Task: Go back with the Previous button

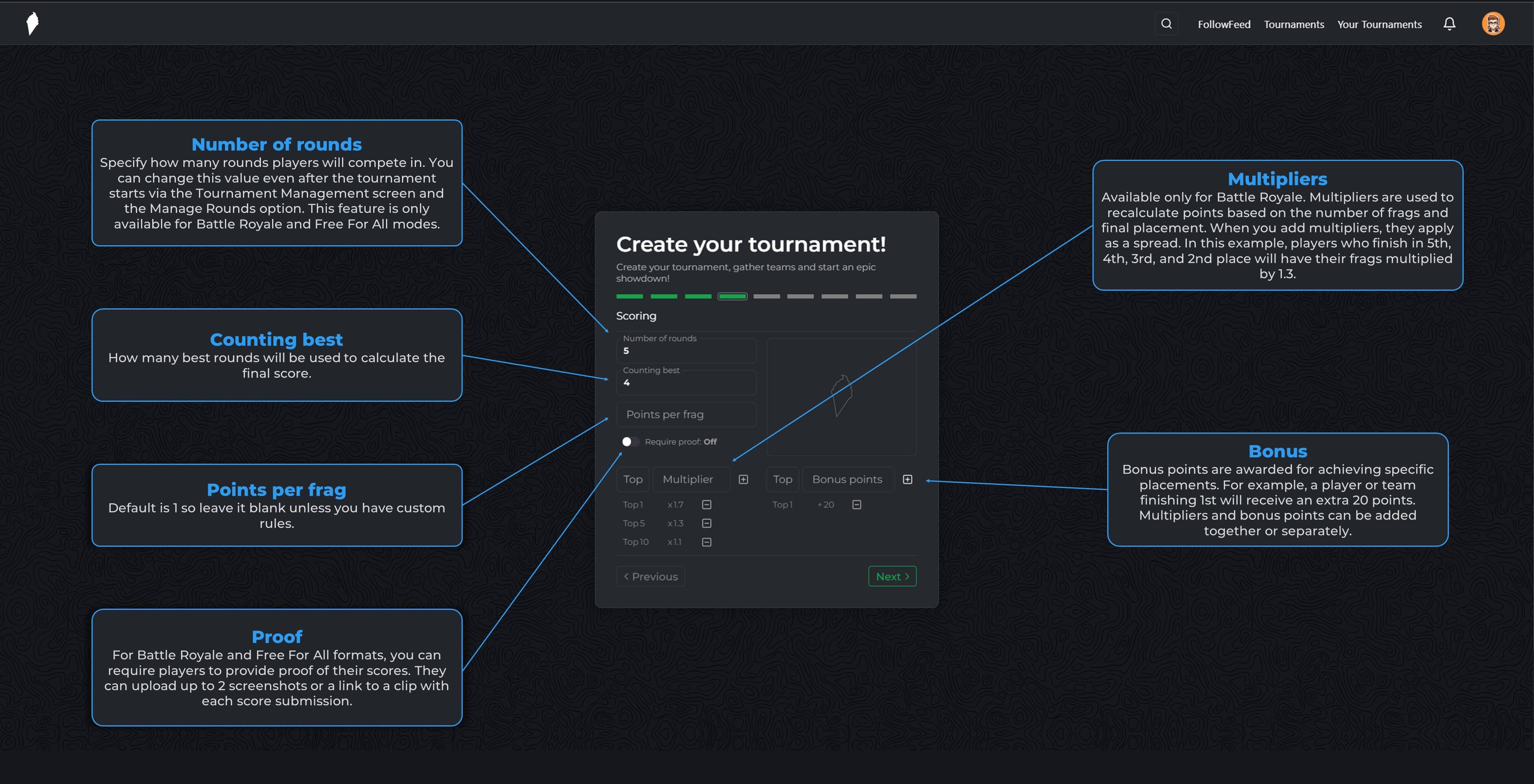Action: click(650, 576)
